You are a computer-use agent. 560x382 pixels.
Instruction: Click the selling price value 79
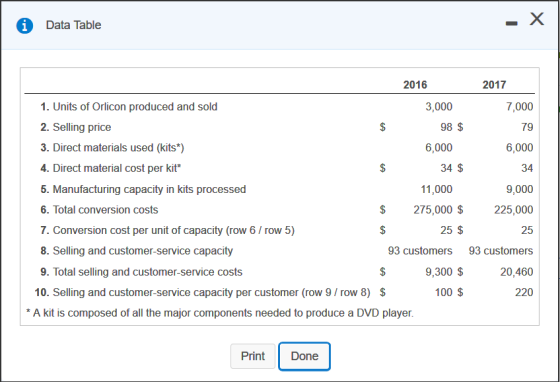pyautogui.click(x=527, y=127)
